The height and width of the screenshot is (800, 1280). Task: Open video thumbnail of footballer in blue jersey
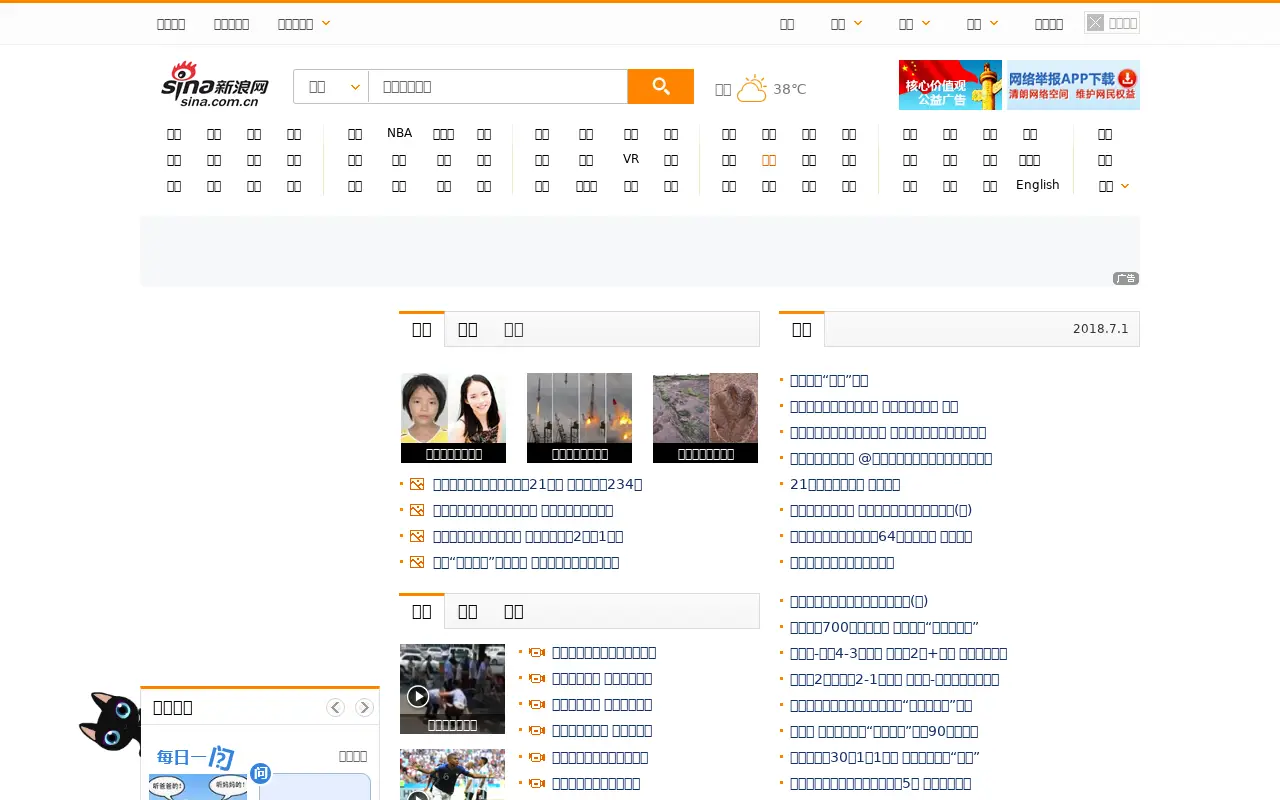pos(452,775)
